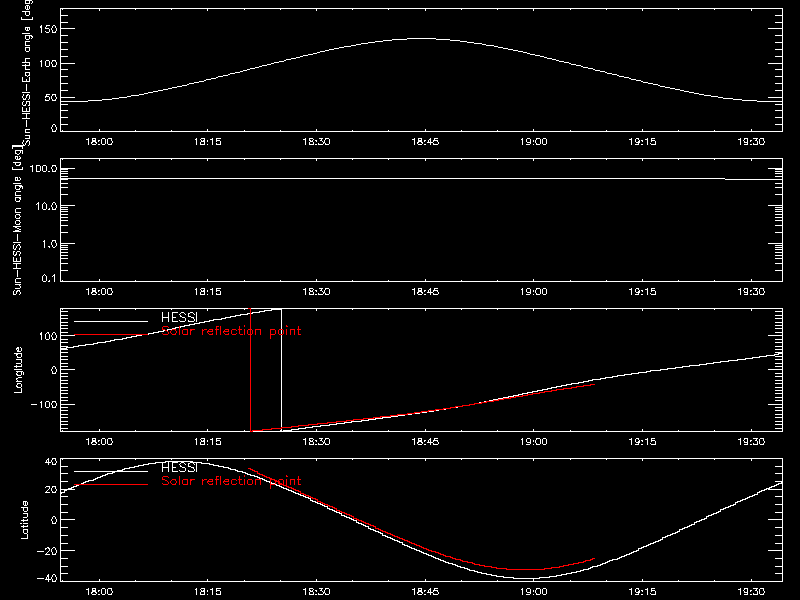Image resolution: width=800 pixels, height=600 pixels.
Task: Click the Sun-HESSI-Earth angle [deg] axis label
Action: [27, 73]
